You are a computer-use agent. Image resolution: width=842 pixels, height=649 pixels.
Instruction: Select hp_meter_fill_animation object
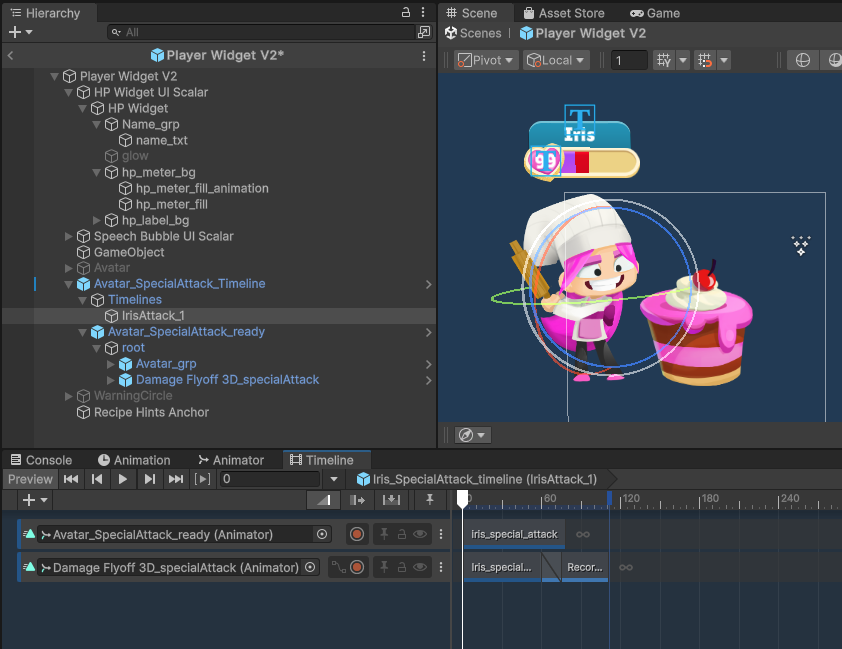202,188
